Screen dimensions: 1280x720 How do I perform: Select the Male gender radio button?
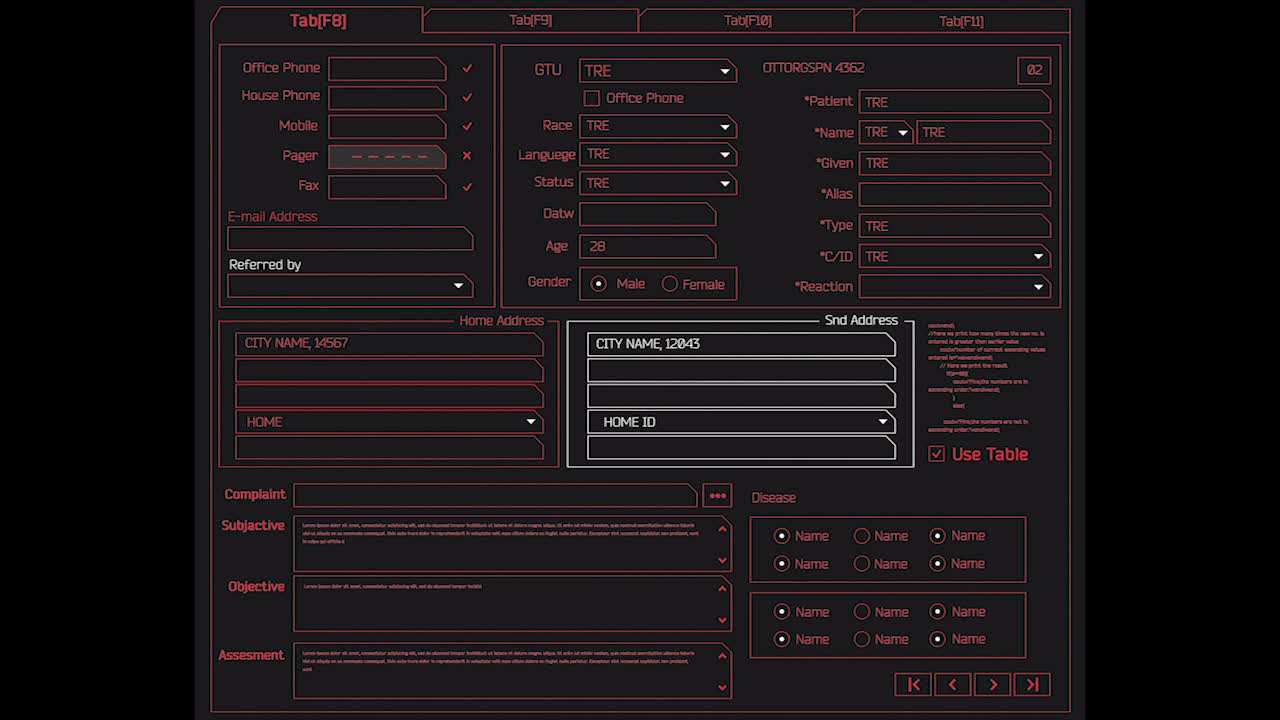pyautogui.click(x=599, y=284)
